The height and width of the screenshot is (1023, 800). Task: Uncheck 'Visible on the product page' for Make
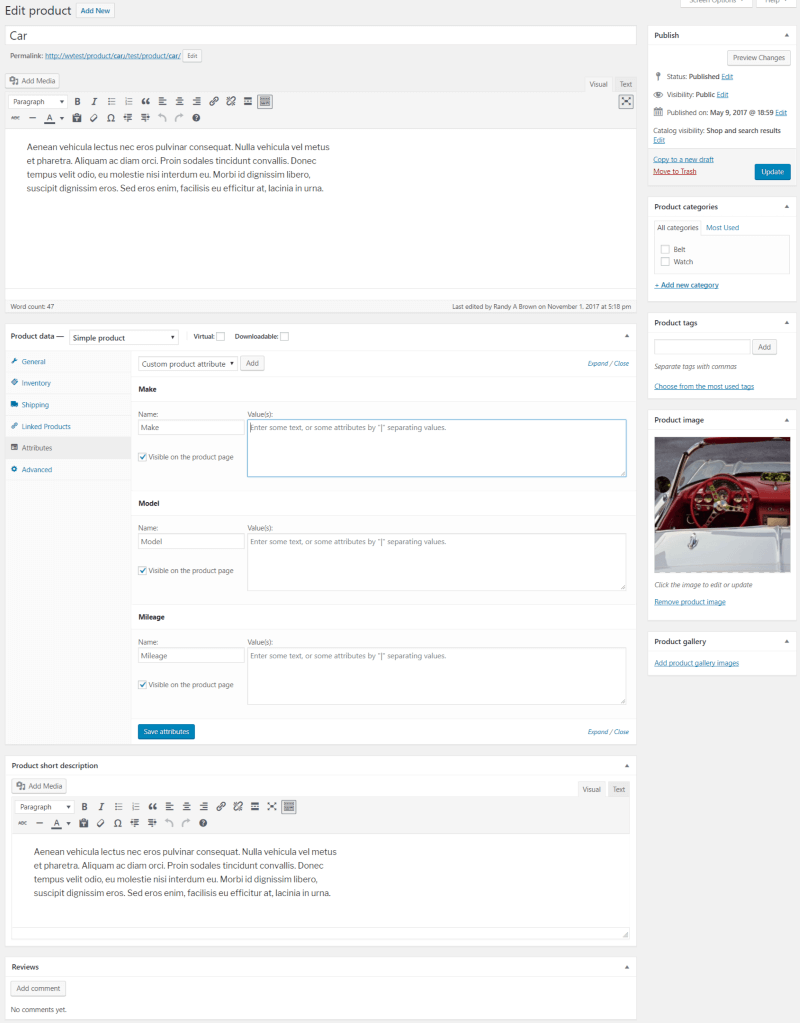pos(142,457)
